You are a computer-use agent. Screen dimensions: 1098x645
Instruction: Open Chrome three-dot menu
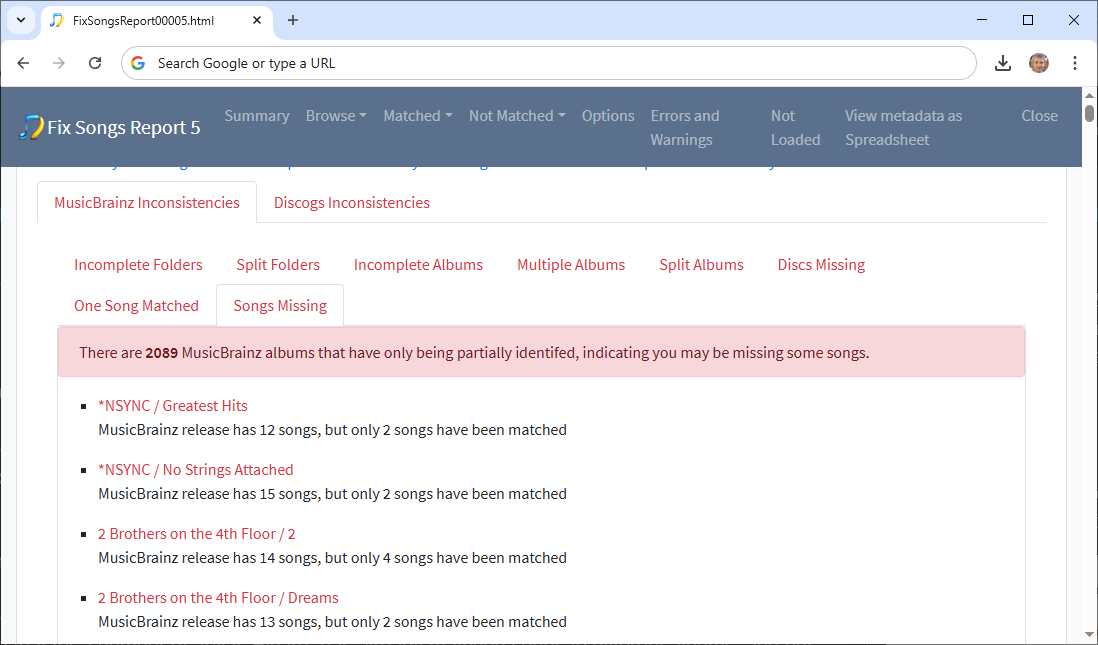[1075, 63]
